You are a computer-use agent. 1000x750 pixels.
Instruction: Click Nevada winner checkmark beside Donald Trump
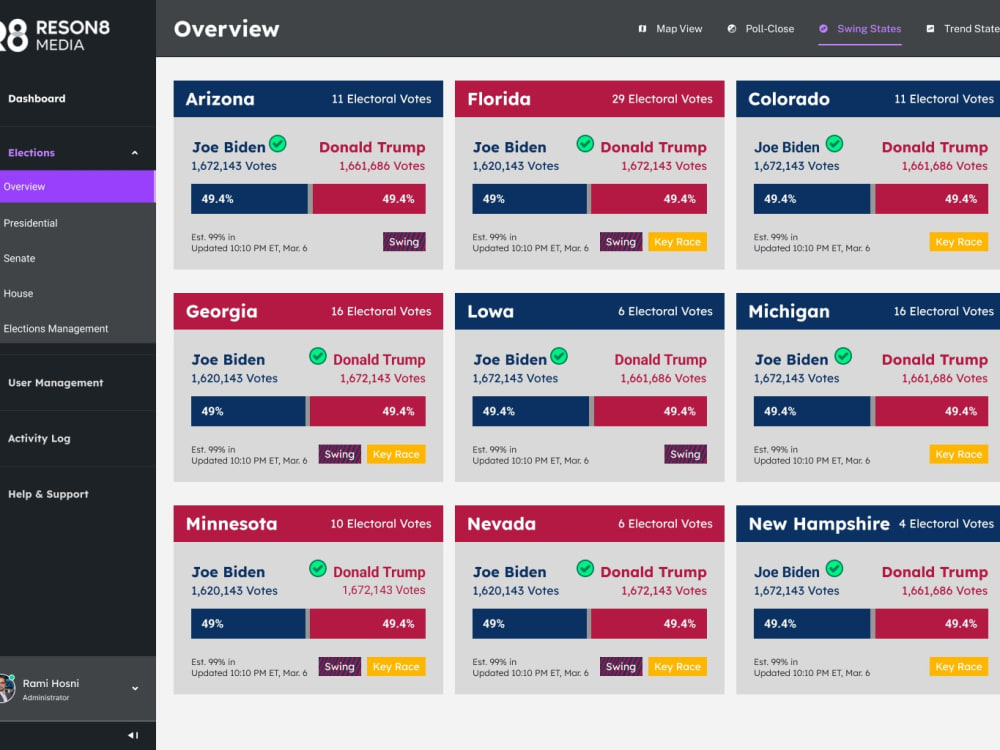(x=585, y=568)
